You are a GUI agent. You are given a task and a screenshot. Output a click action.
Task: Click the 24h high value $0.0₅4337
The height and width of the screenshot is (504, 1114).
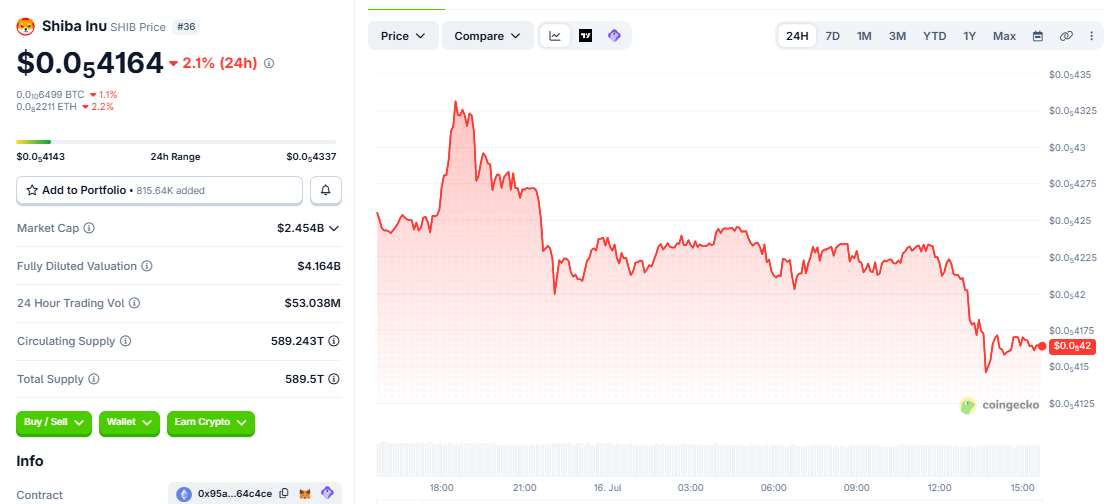pyautogui.click(x=311, y=156)
